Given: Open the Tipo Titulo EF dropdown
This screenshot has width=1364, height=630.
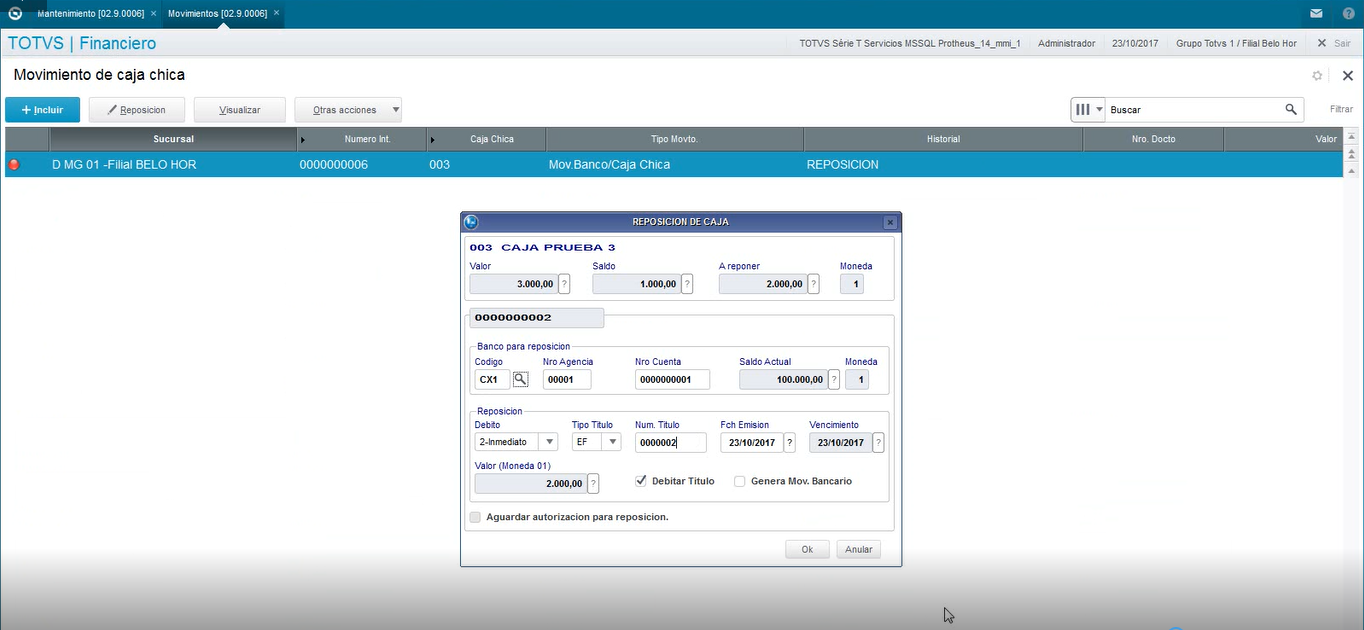Looking at the screenshot, I should pos(612,442).
